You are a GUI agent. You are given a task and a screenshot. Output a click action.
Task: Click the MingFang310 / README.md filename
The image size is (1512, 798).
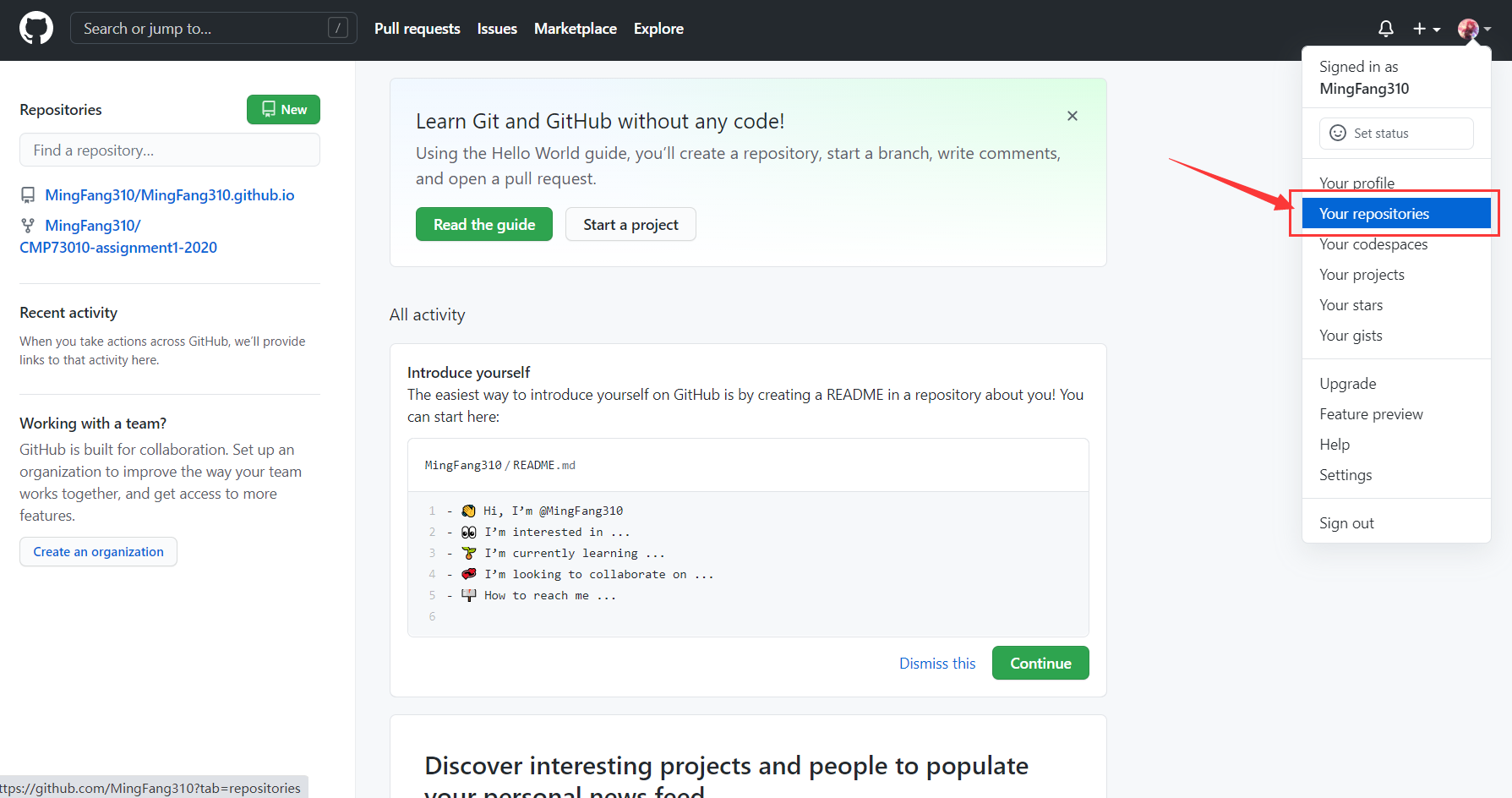pyautogui.click(x=499, y=465)
